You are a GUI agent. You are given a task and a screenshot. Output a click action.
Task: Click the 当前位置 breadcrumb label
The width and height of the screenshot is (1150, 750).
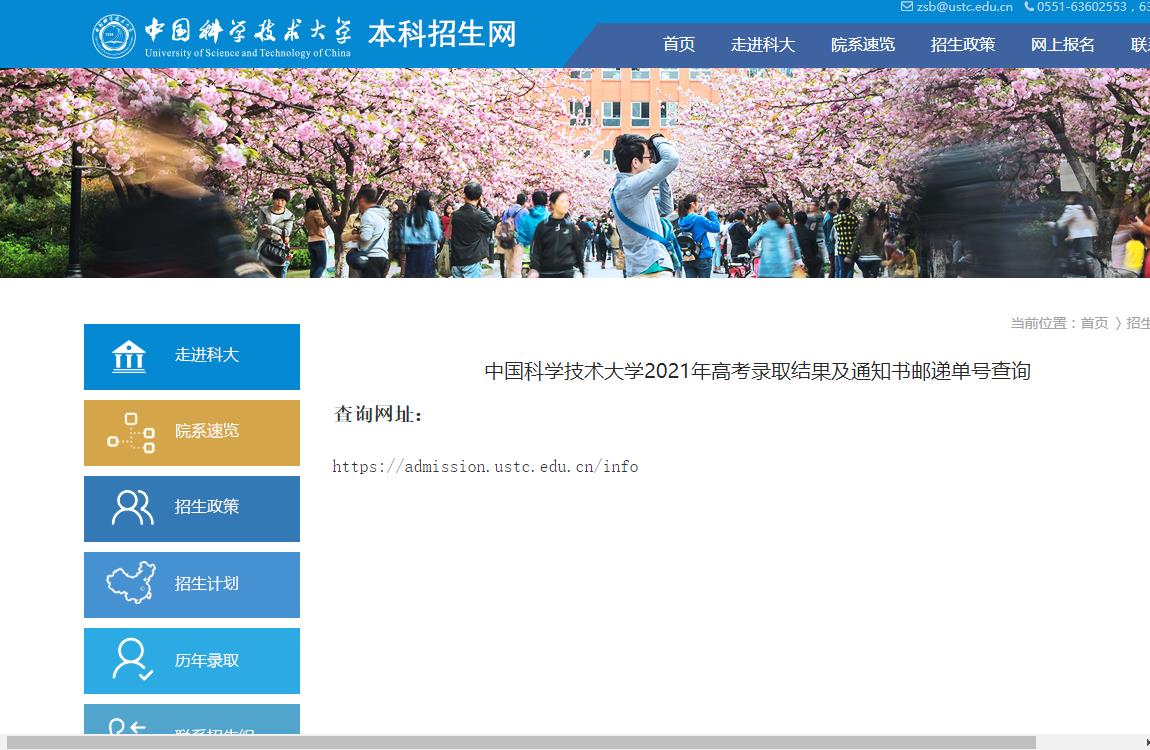pyautogui.click(x=1042, y=323)
